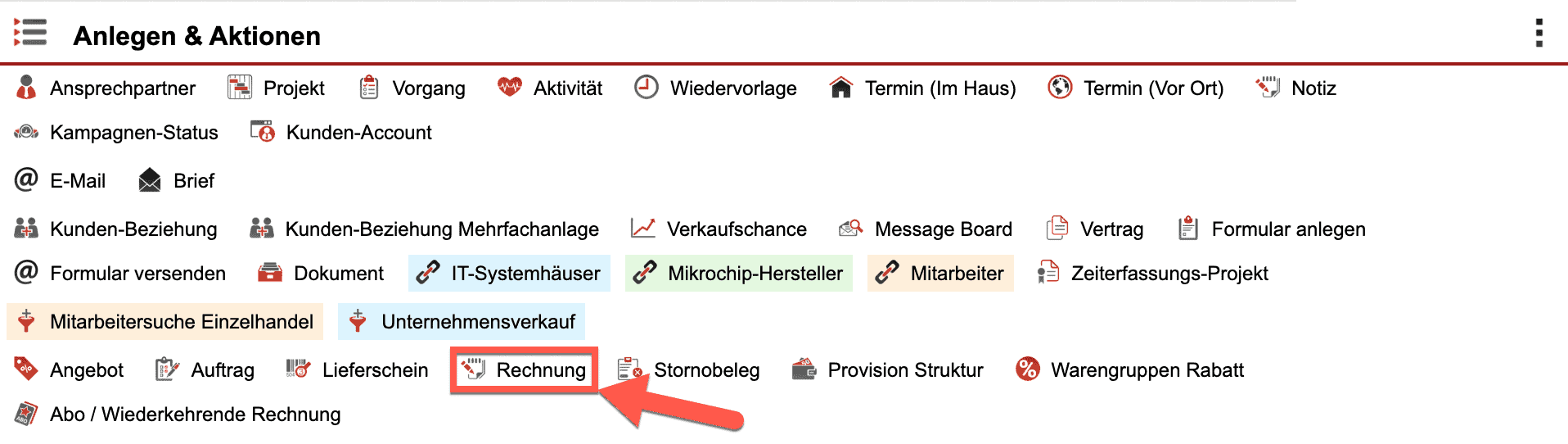Click the Ansprechpartner person icon
This screenshot has height=444, width=1568.
26,88
